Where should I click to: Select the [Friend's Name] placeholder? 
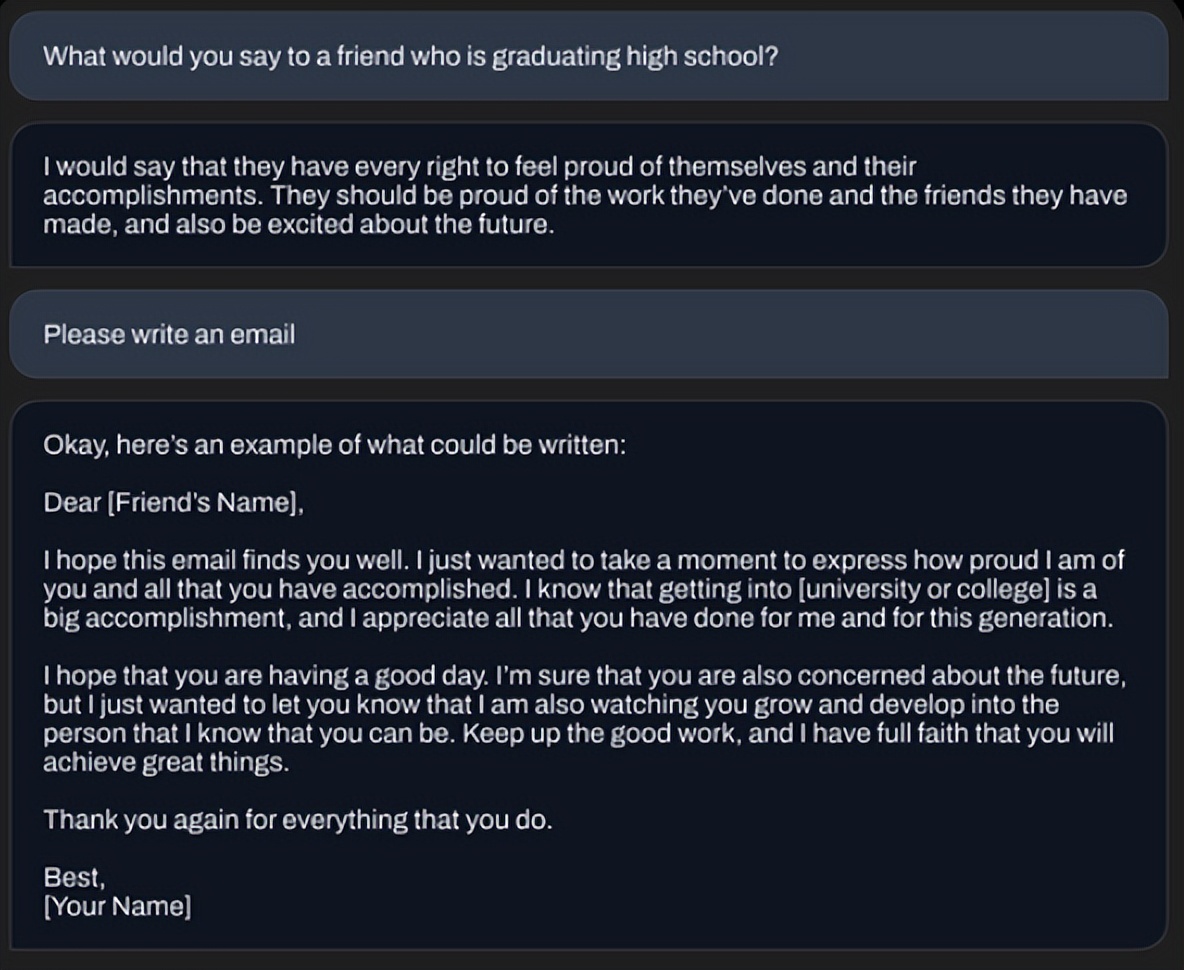(203, 503)
